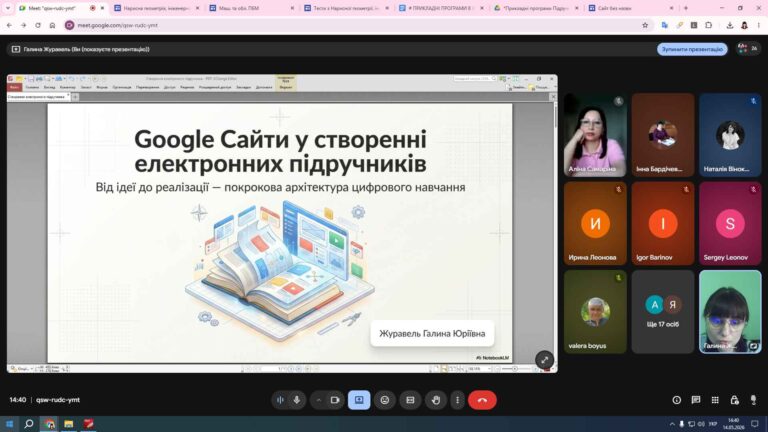Toggle the microphone in Meet controls
Viewport: 768px width, 432px height.
click(x=297, y=400)
